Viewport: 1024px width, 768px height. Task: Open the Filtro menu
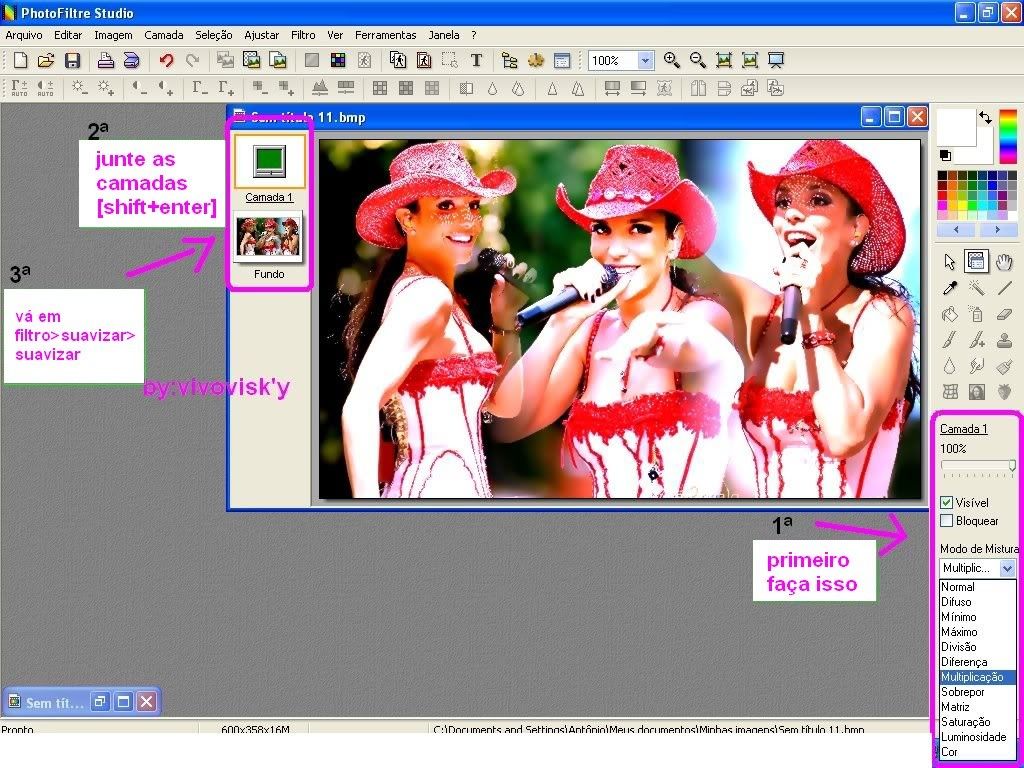(x=303, y=35)
